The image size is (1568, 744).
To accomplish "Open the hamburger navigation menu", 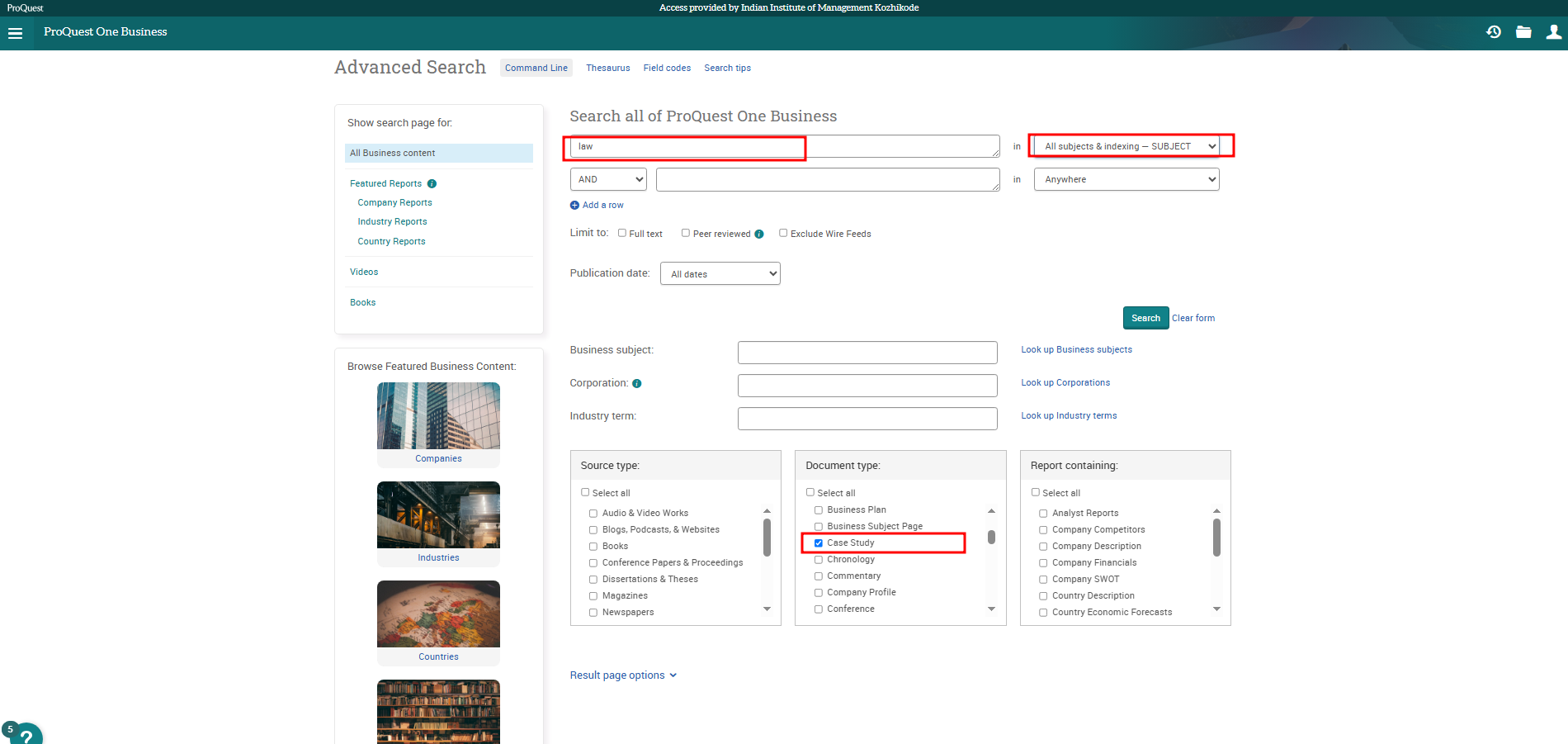I will 15,33.
